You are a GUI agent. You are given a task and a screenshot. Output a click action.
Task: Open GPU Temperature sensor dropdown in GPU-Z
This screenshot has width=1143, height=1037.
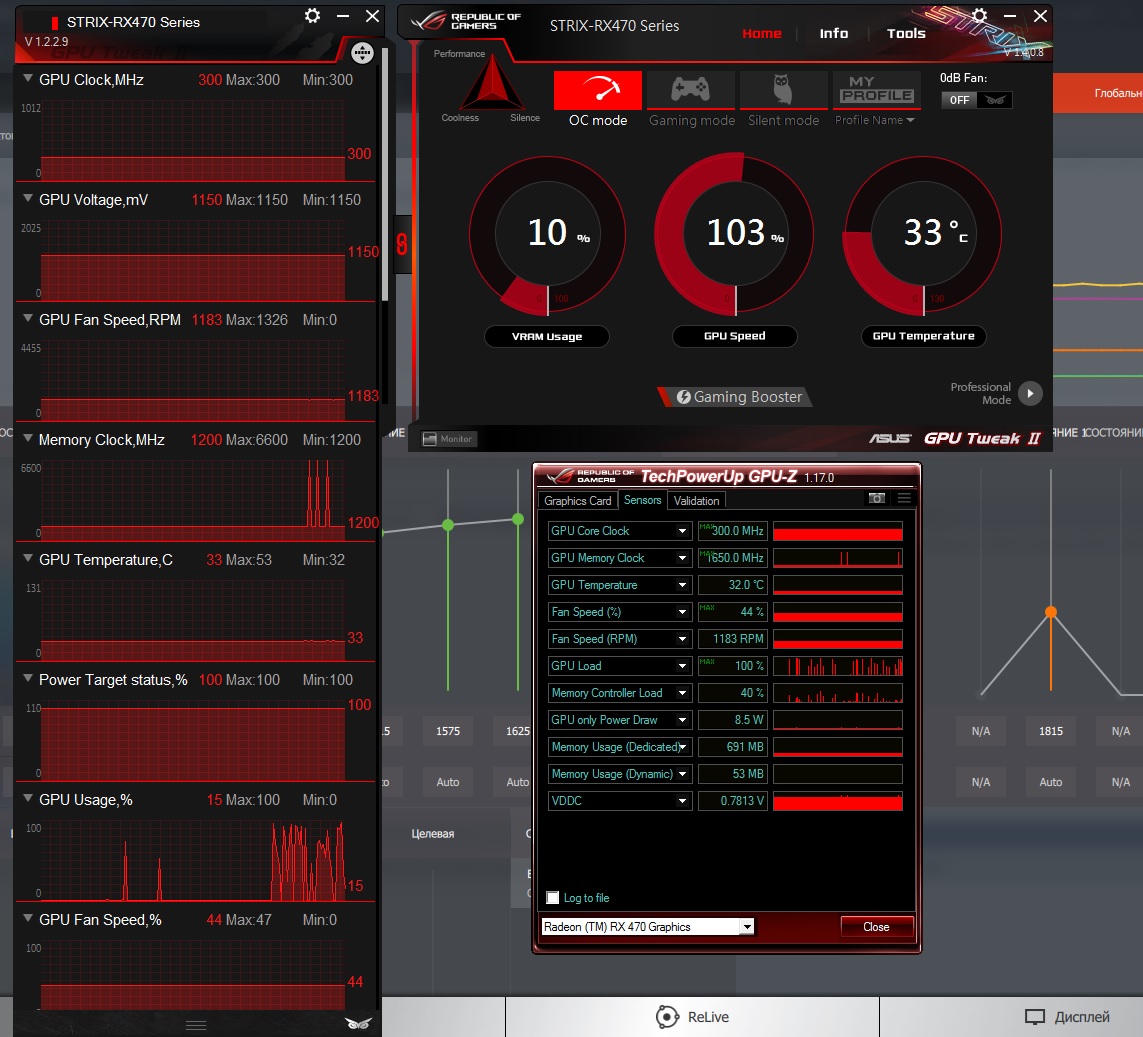coord(682,585)
